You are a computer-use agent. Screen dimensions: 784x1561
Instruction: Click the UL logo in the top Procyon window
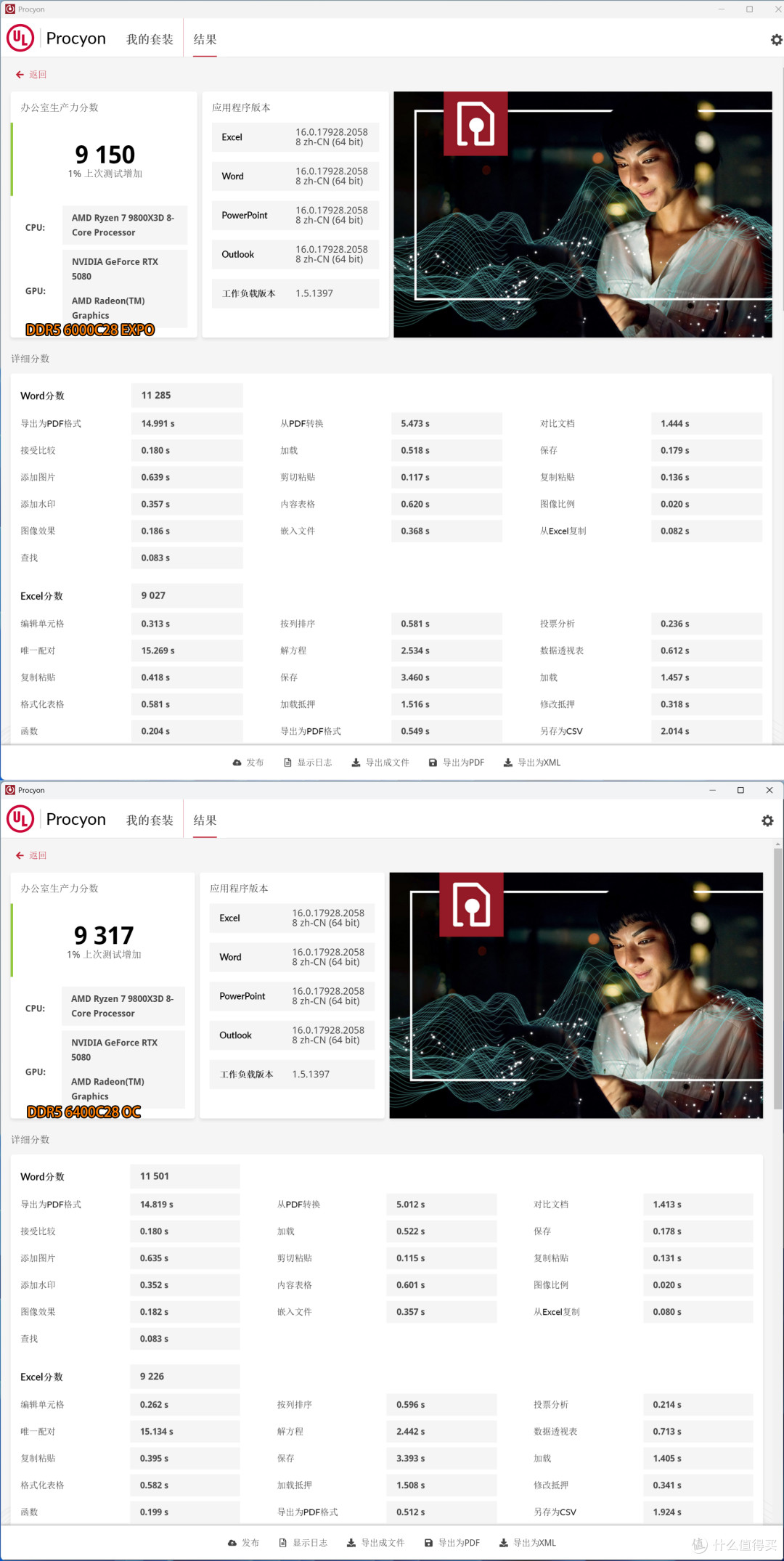point(20,38)
